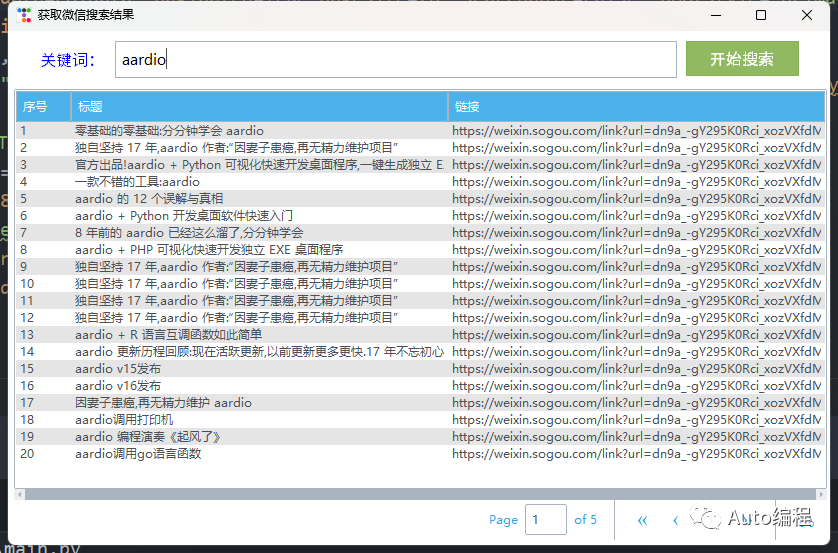Go to first page with double-left arrow
This screenshot has height=553, width=838.
642,520
